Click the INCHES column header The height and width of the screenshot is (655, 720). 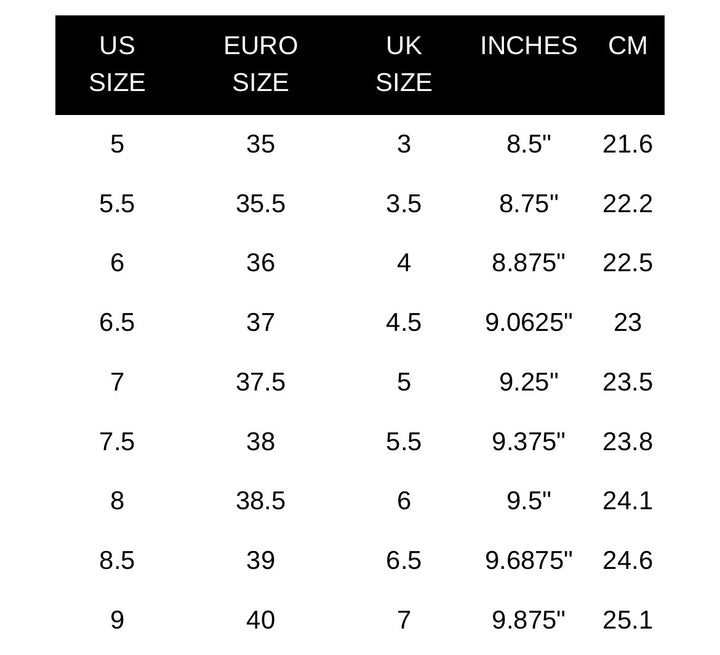click(529, 45)
